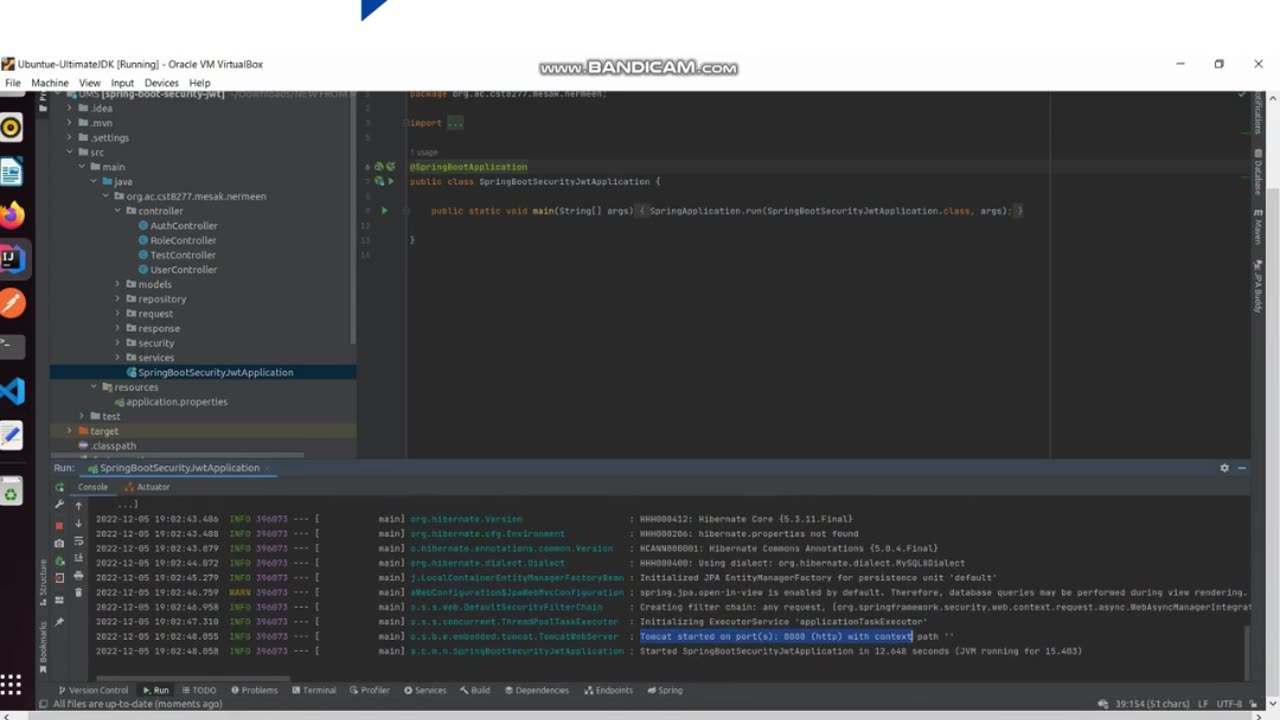The height and width of the screenshot is (720, 1280).
Task: Click the camera thread dump icon
Action: click(x=59, y=543)
